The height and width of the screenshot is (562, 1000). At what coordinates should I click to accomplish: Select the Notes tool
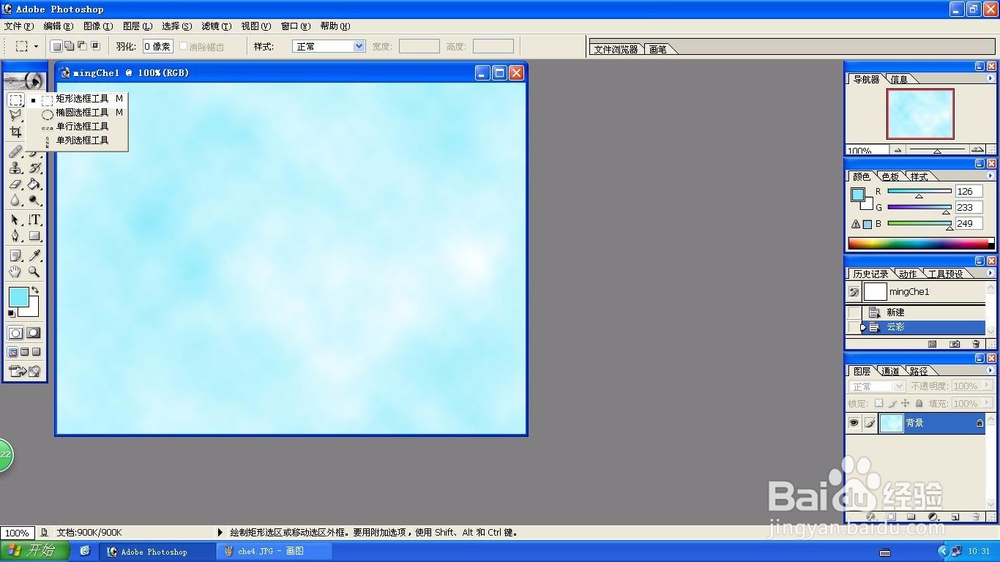(15, 256)
